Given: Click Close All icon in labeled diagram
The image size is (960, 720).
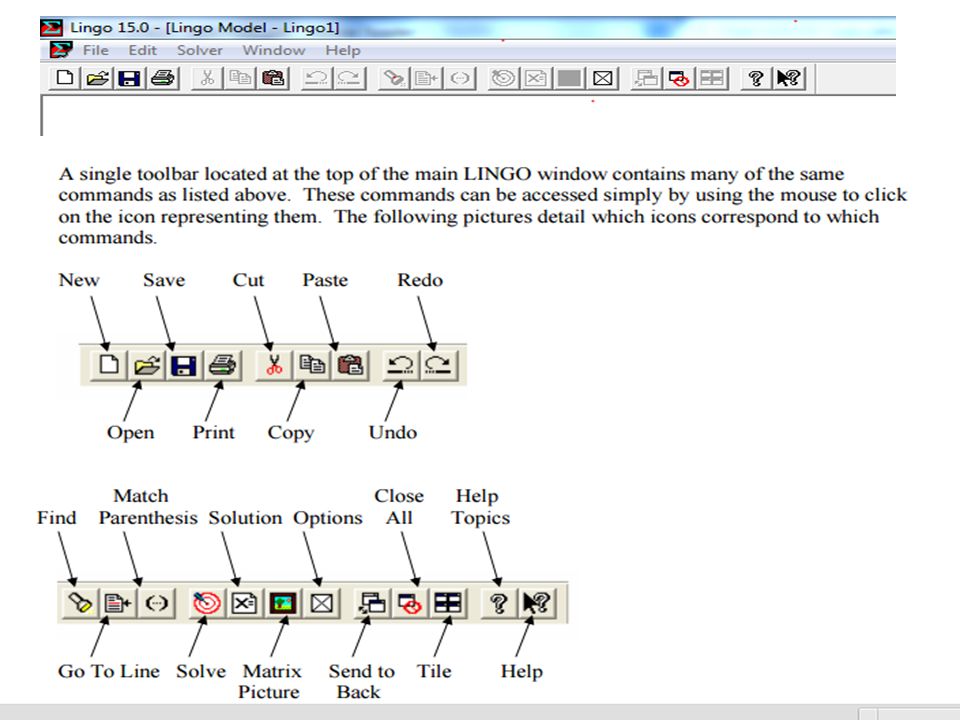Looking at the screenshot, I should pos(410,604).
